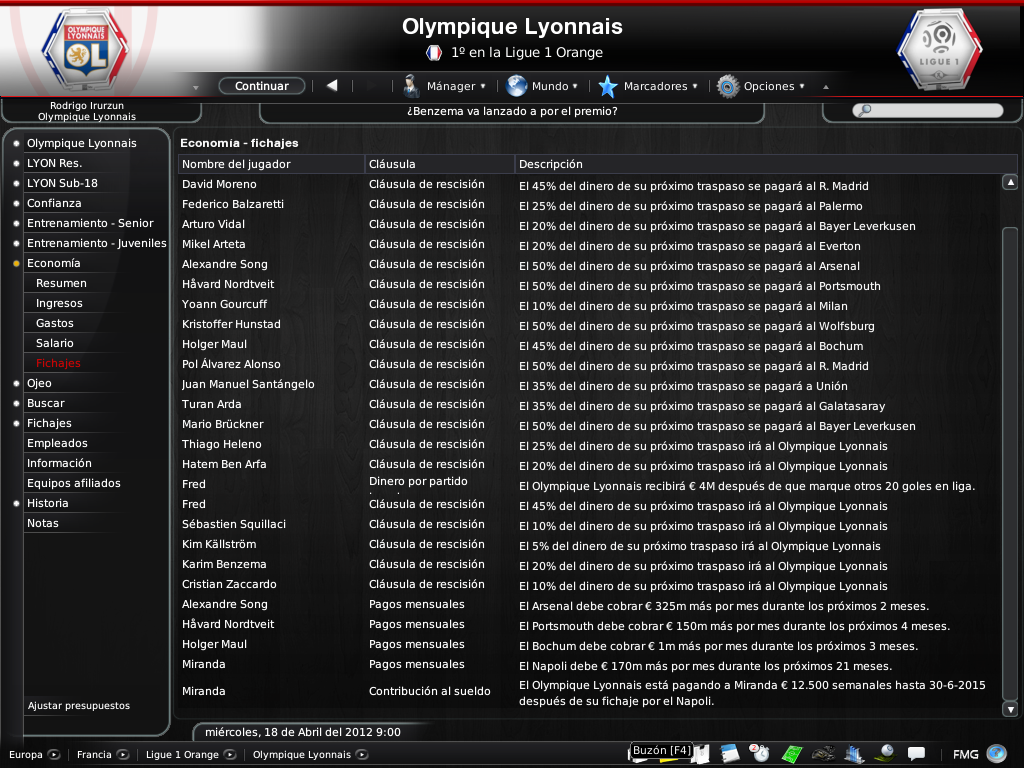
Task: Open the news folder icon beside Buzón tooltip
Action: coord(701,756)
